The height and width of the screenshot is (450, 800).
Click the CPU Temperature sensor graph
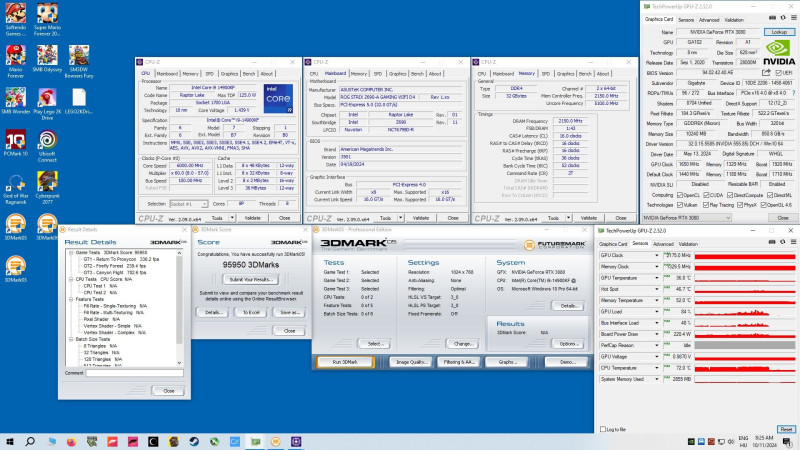pos(744,367)
